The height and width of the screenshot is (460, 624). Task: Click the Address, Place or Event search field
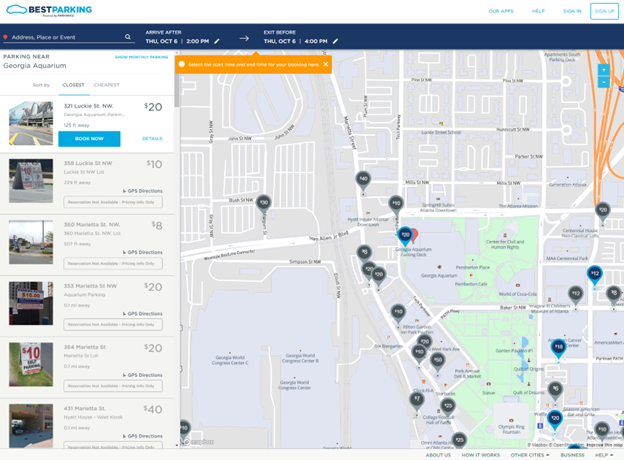pyautogui.click(x=67, y=37)
